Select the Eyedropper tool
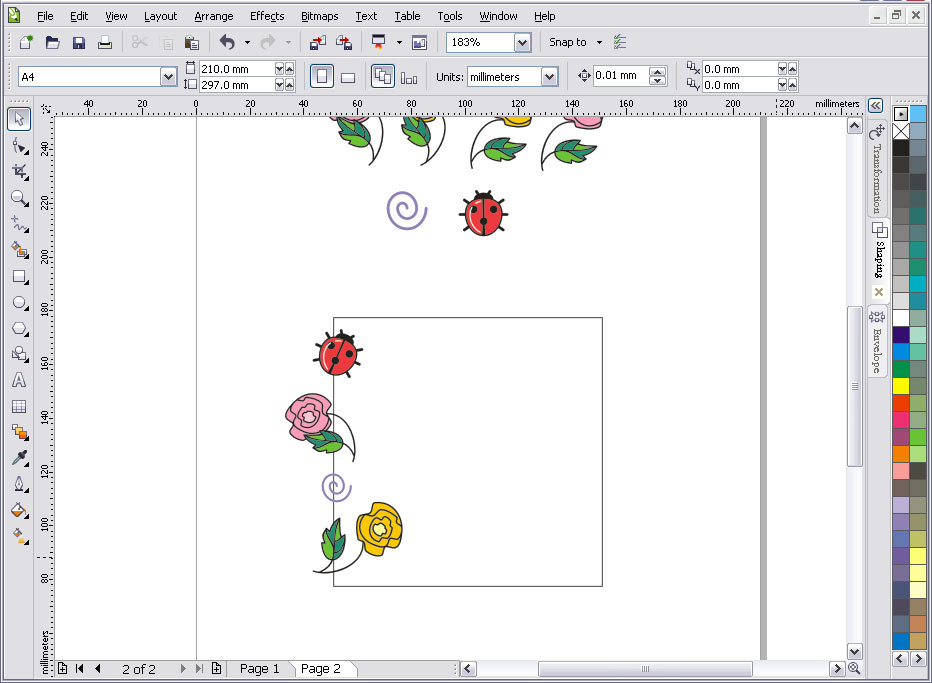 click(x=19, y=458)
